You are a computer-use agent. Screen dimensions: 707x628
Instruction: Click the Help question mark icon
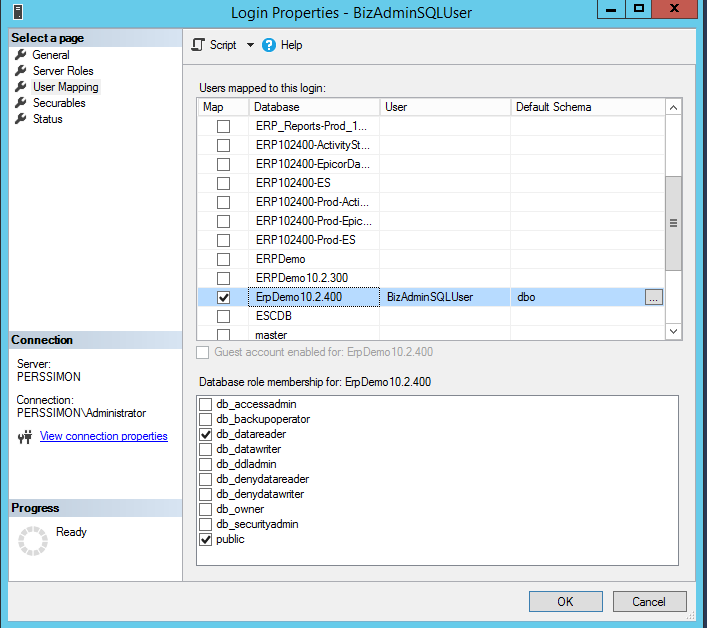pyautogui.click(x=269, y=45)
